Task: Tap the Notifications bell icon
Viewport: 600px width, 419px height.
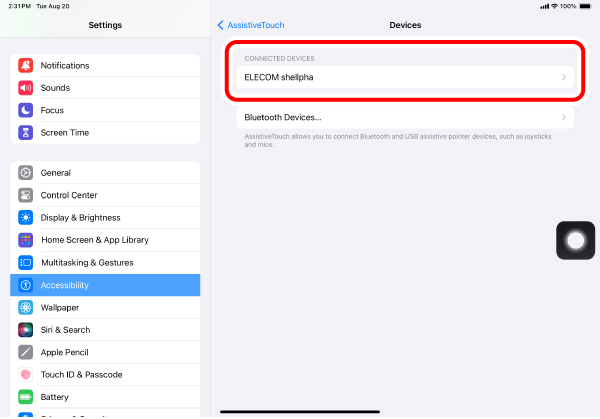Action: tap(26, 65)
